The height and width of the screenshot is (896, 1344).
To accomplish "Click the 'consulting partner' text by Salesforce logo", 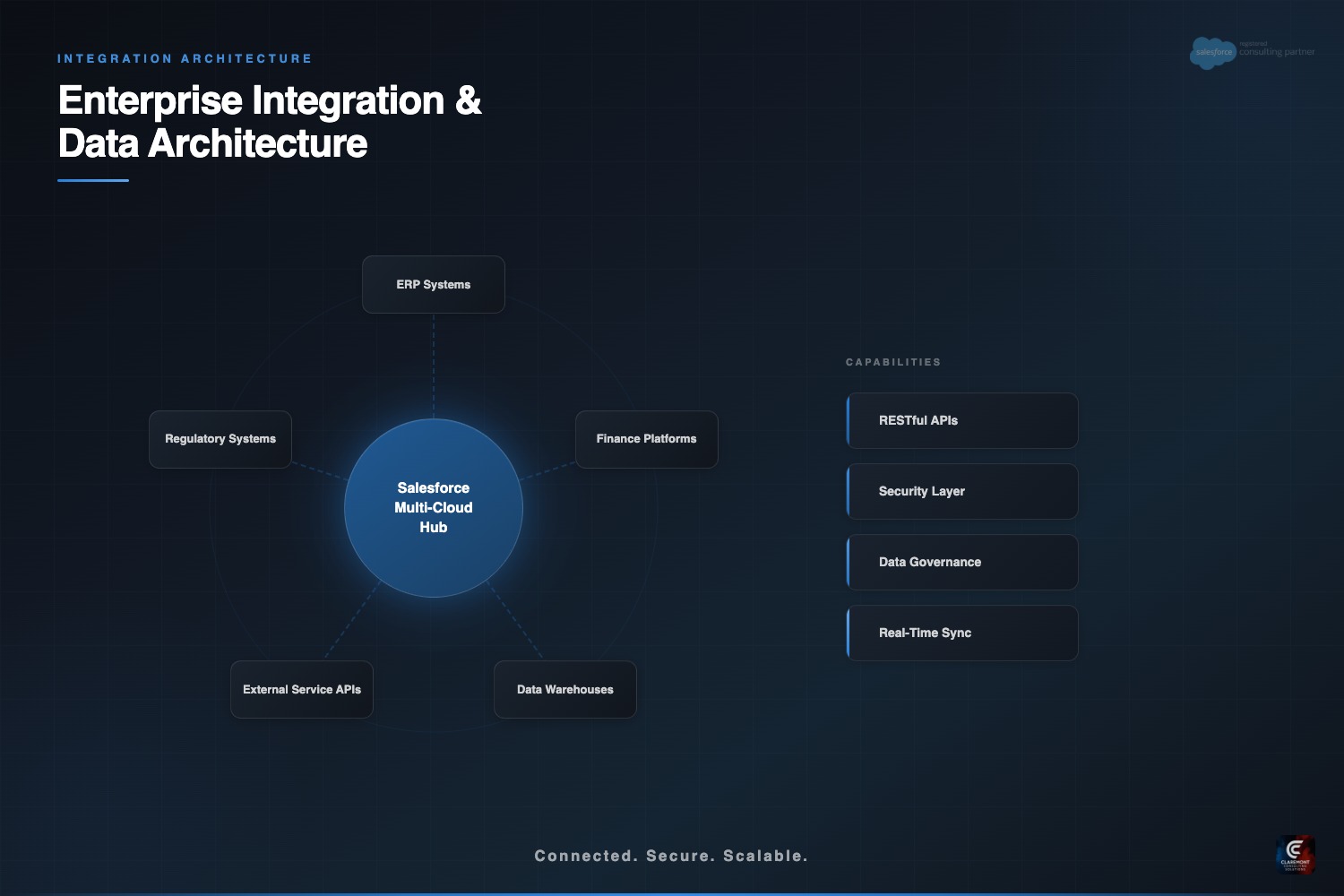I will (x=1277, y=52).
